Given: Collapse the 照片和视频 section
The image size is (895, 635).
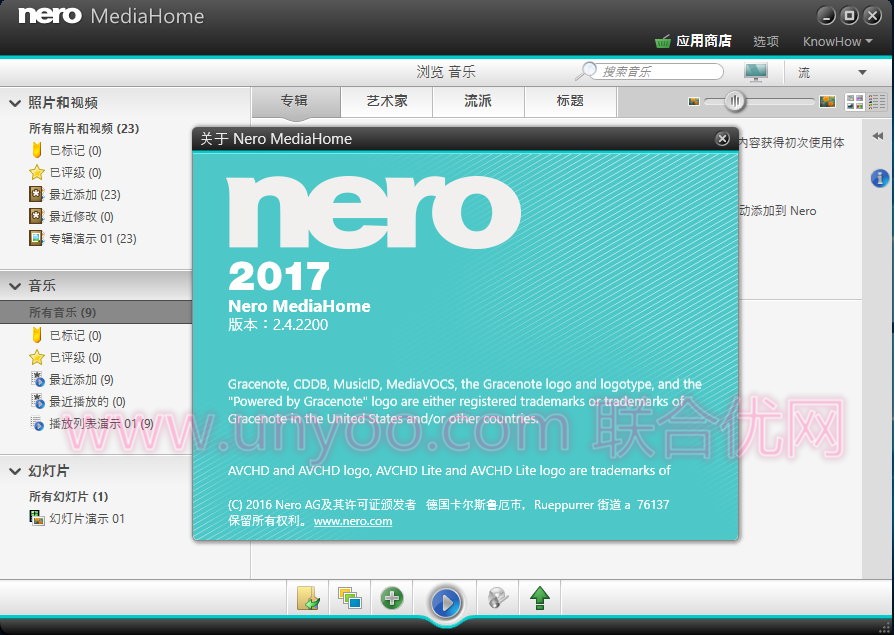Looking at the screenshot, I should pos(15,103).
